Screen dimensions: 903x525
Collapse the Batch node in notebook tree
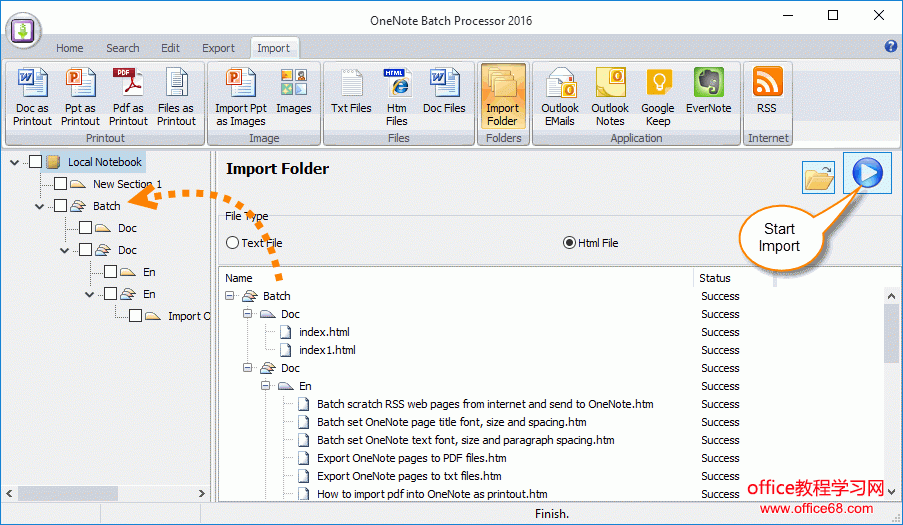[x=39, y=206]
